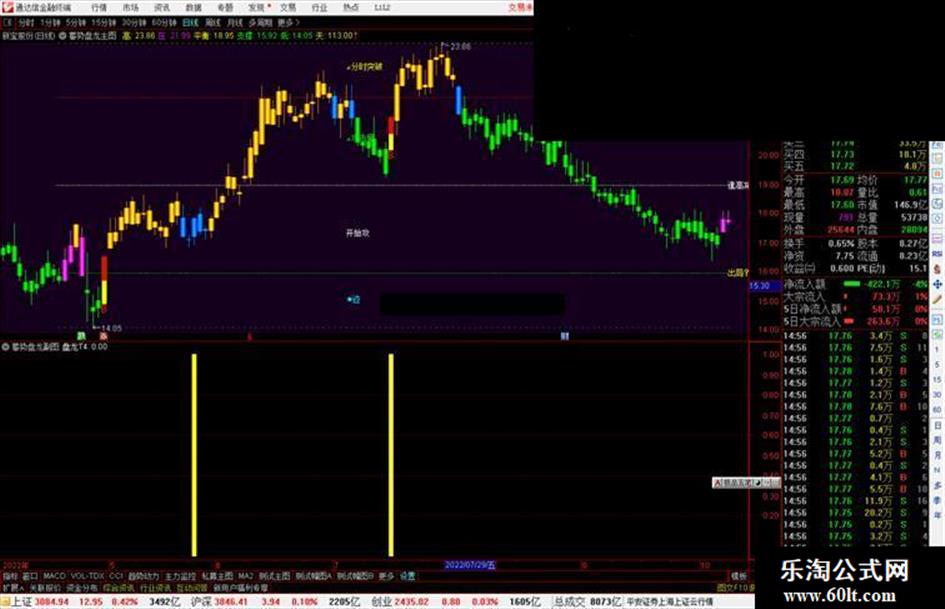
Task: Click the 沪深 index value 3846.41
Action: pos(232,602)
